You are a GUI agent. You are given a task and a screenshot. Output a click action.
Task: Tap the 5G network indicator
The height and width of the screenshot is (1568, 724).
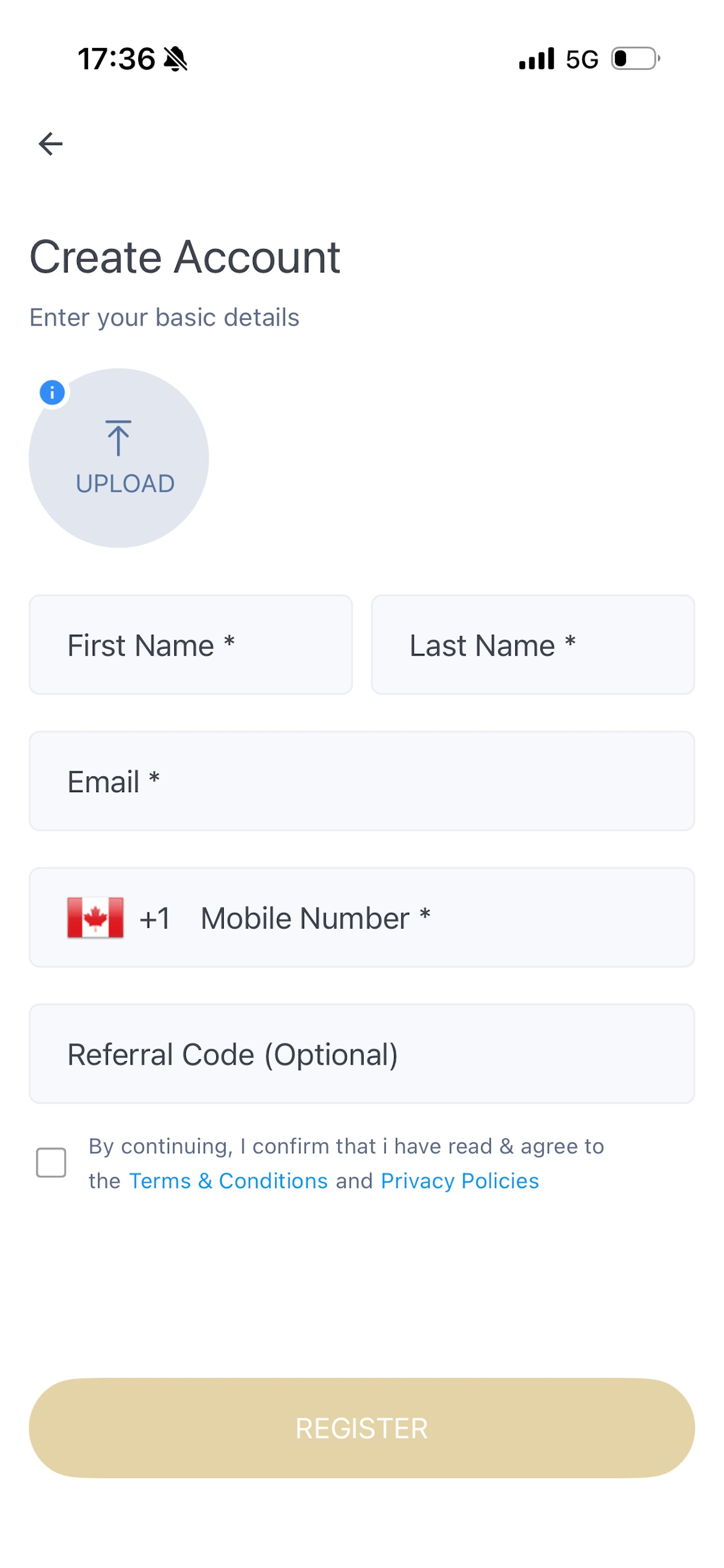(582, 60)
